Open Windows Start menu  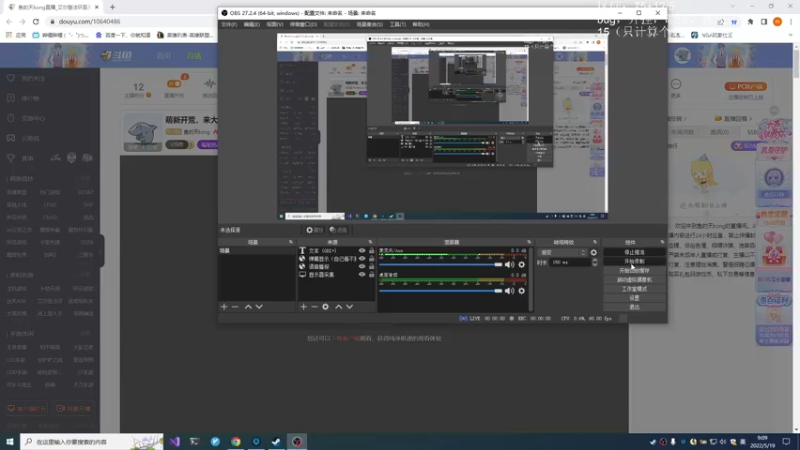click(10, 442)
